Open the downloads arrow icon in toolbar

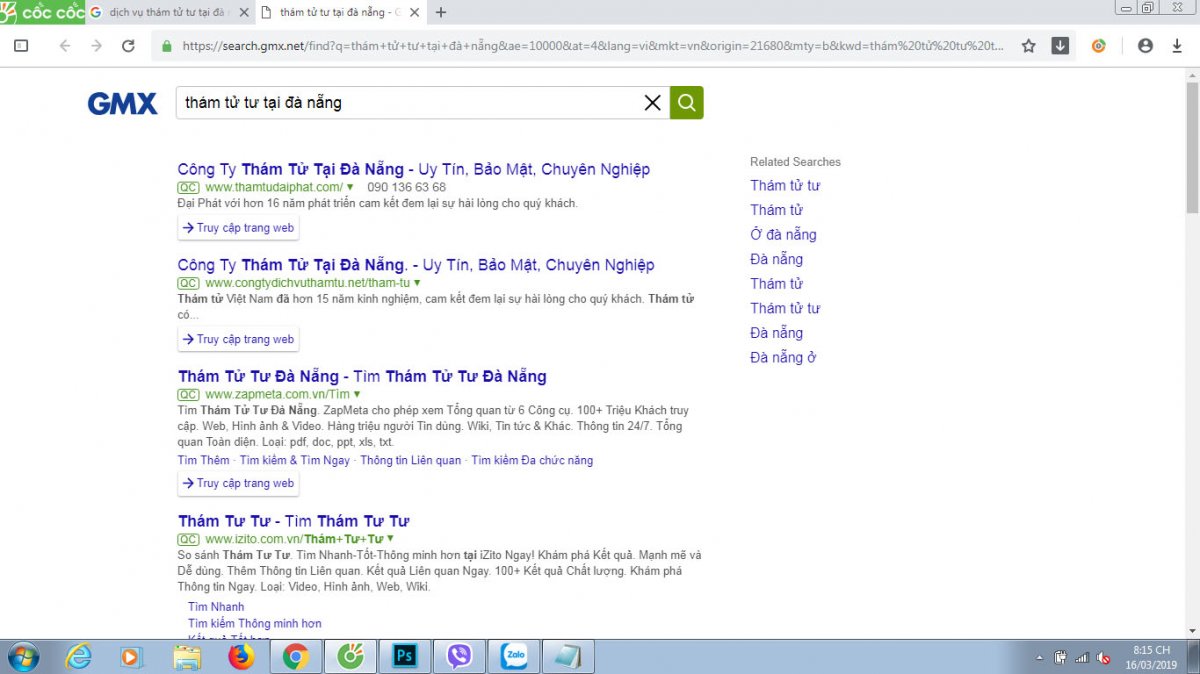(1060, 46)
